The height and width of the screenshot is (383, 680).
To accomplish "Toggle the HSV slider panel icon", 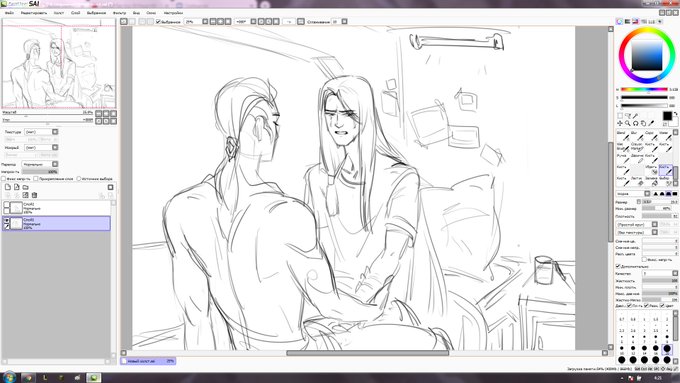I will pos(635,21).
